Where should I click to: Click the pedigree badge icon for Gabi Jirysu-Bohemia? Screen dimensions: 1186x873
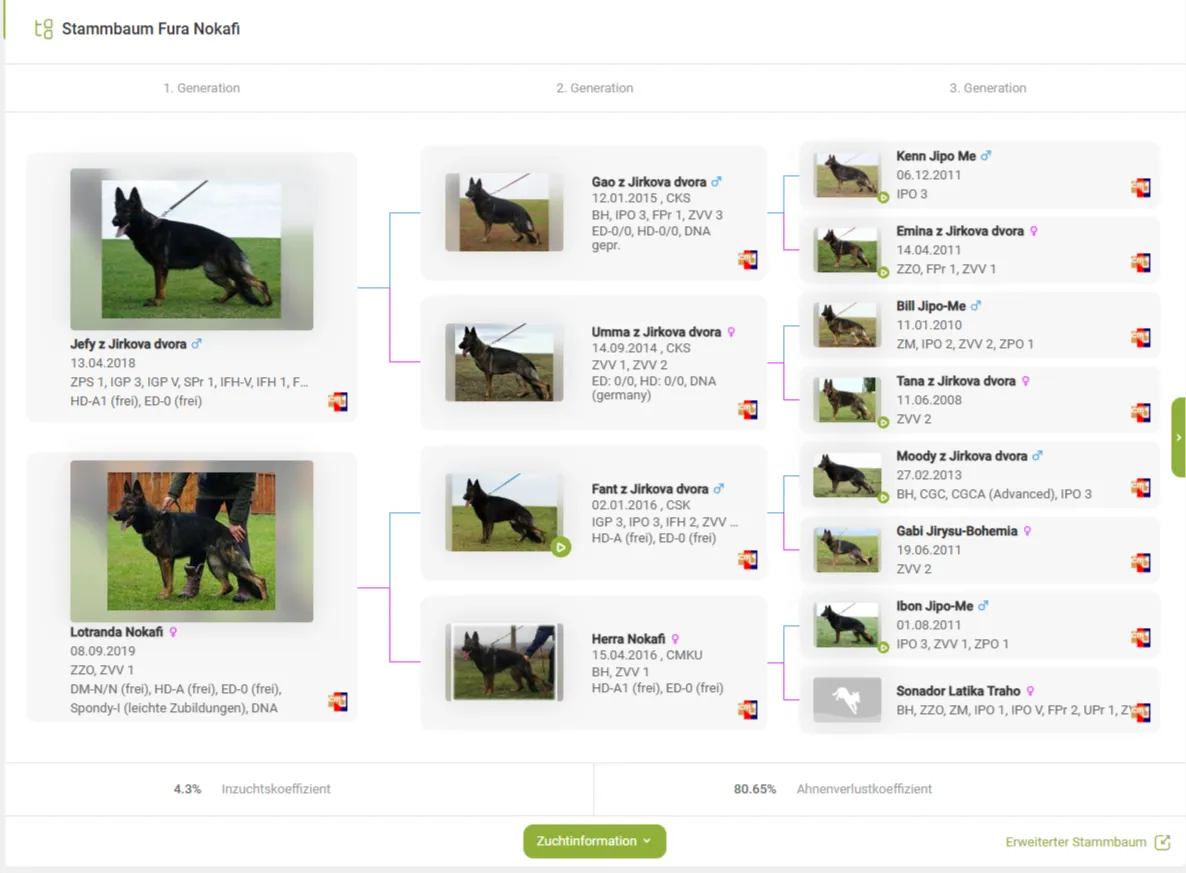point(1141,563)
